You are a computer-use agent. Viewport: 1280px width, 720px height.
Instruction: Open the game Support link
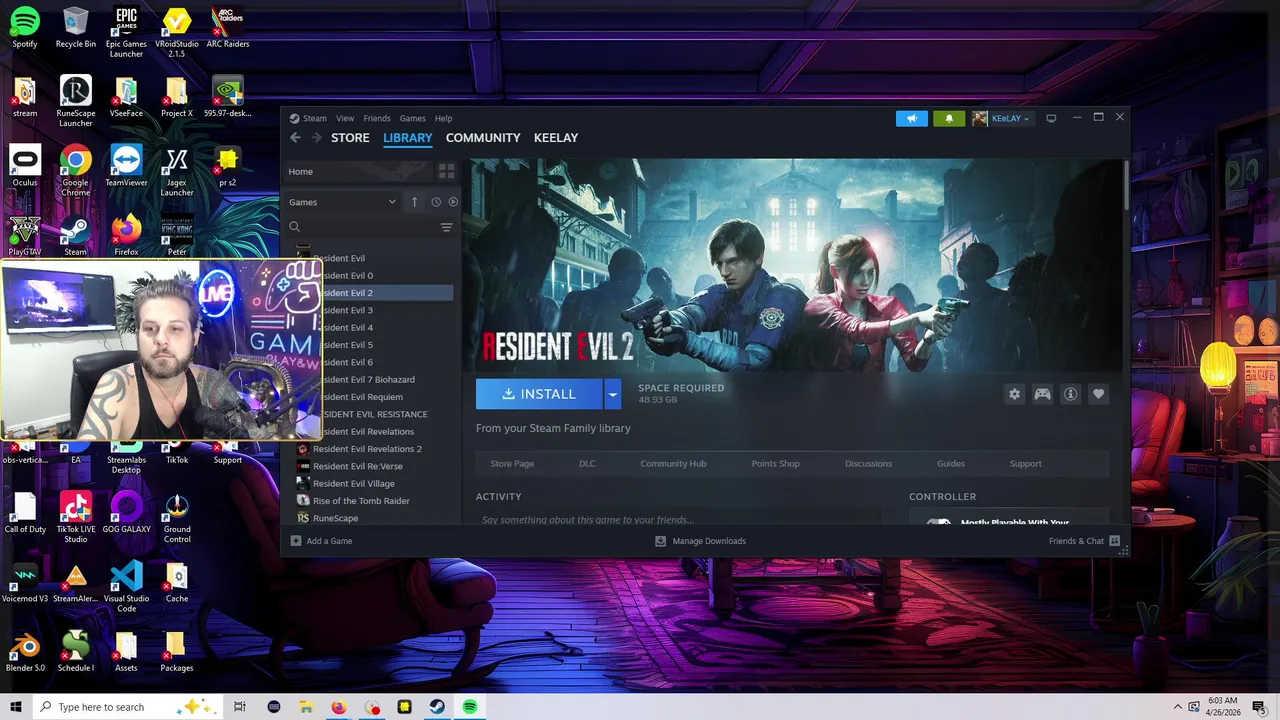click(1025, 464)
